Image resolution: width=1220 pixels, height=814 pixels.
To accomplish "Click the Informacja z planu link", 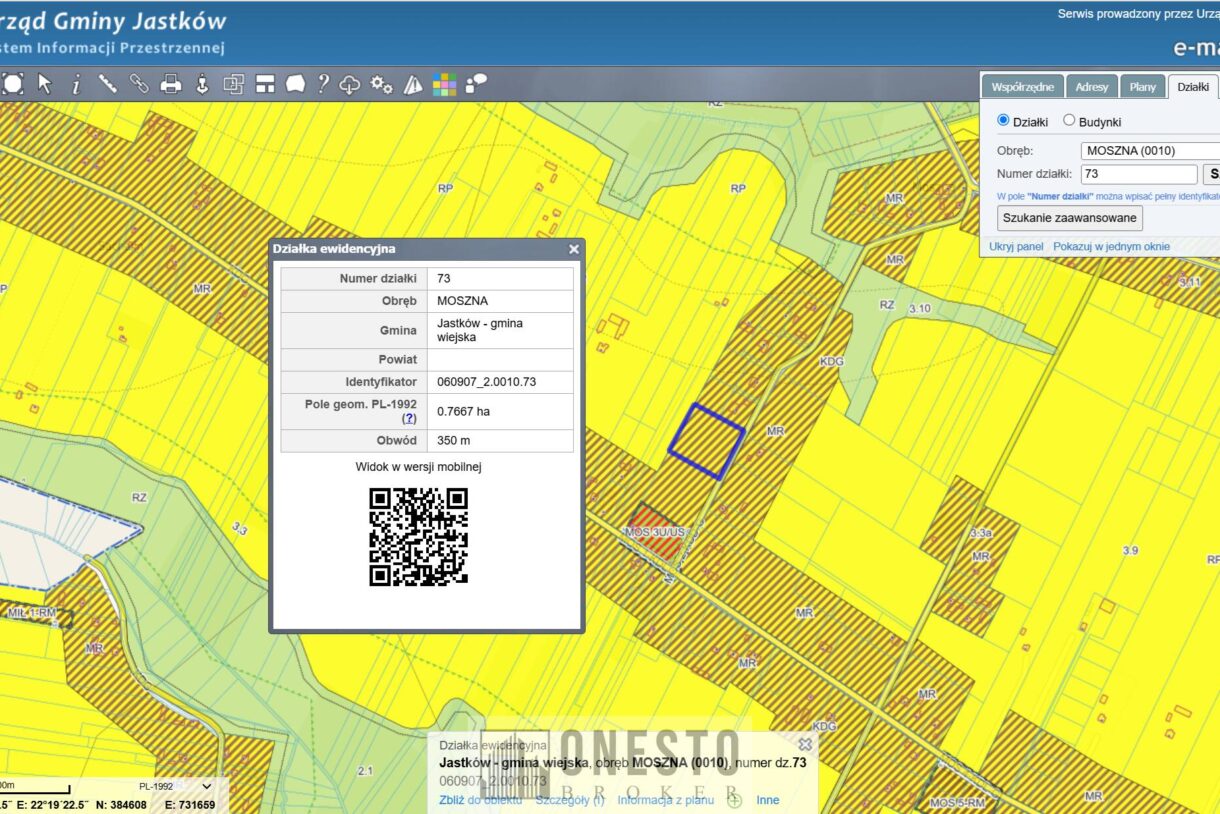I will (665, 800).
